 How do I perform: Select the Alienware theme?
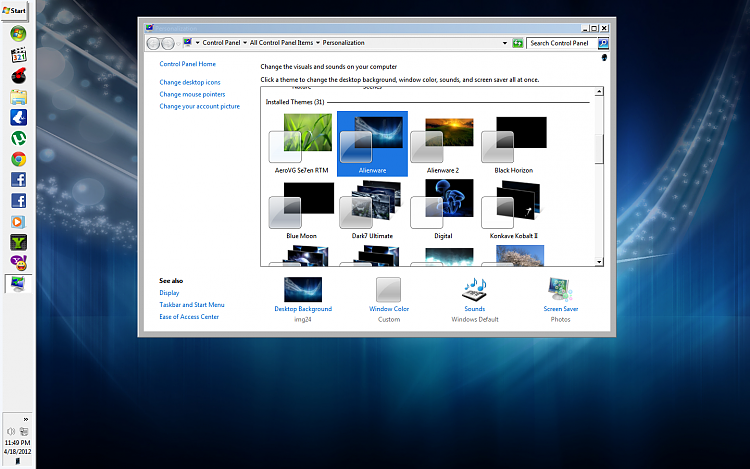(372, 143)
